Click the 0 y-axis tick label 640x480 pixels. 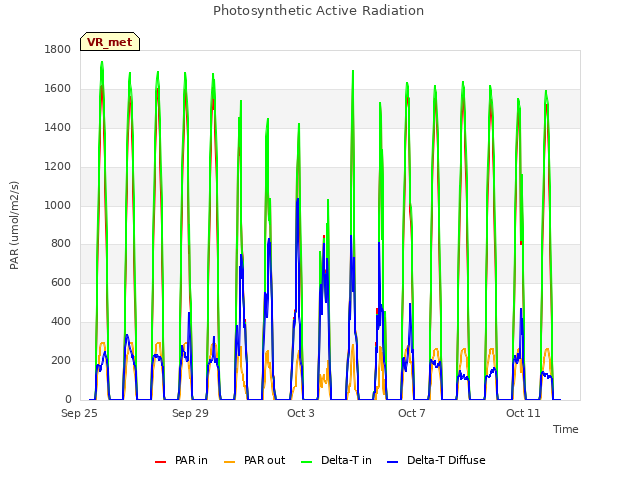point(68,400)
